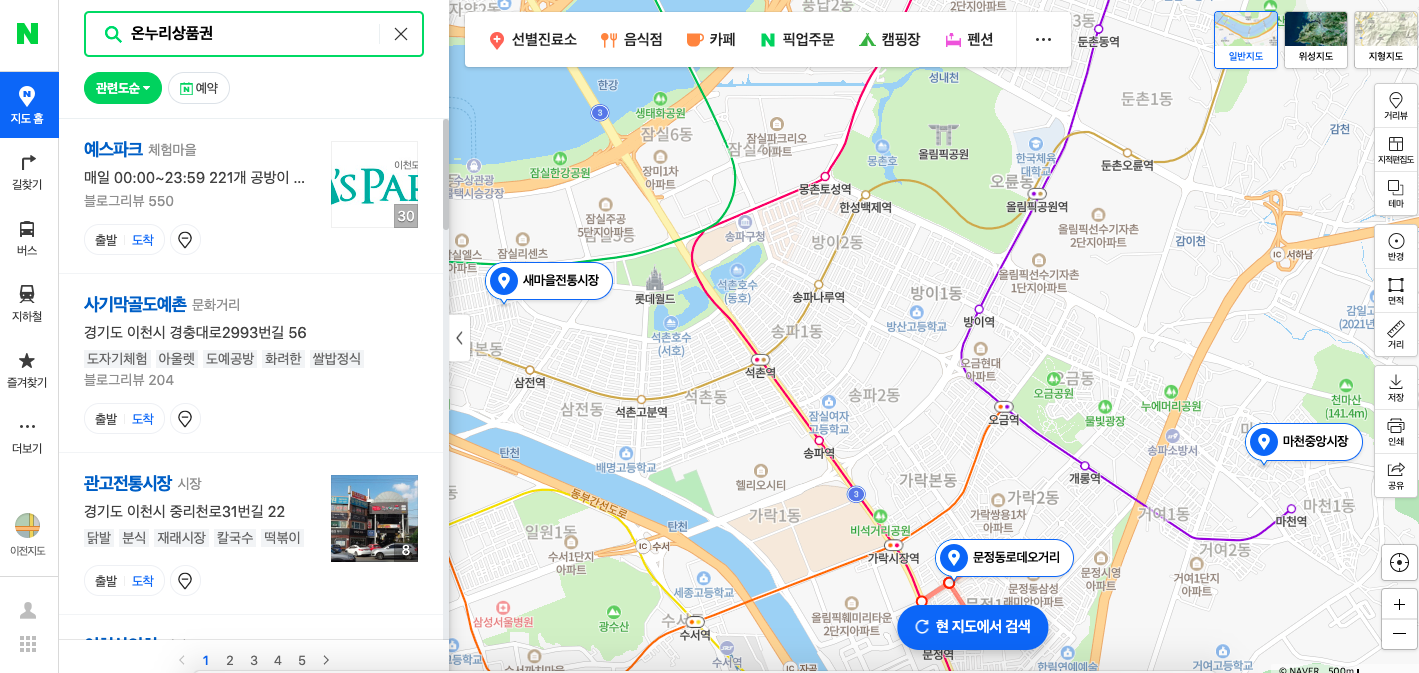Open 지하철 subway panel
The height and width of the screenshot is (673, 1419).
click(x=28, y=304)
